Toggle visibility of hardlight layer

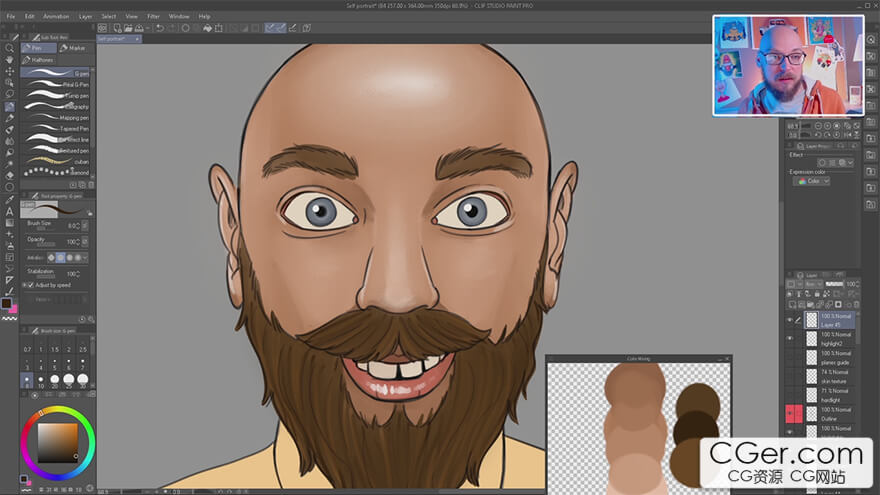[790, 395]
